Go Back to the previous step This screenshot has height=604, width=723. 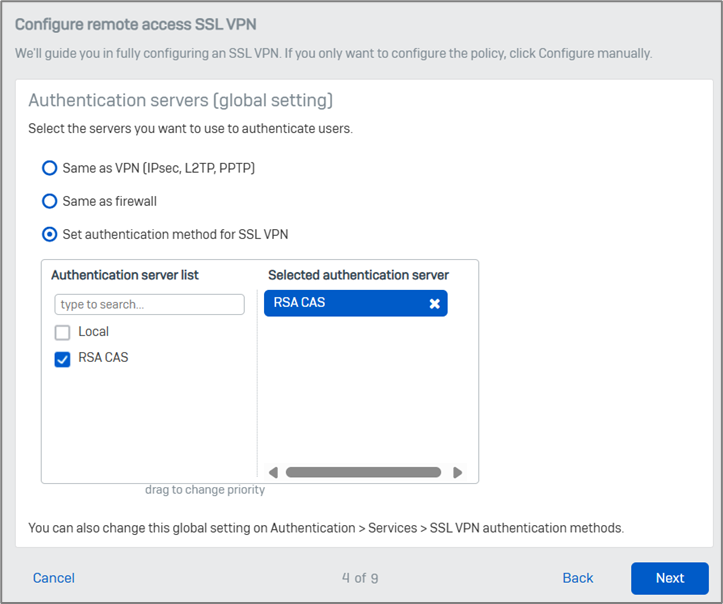pyautogui.click(x=578, y=578)
